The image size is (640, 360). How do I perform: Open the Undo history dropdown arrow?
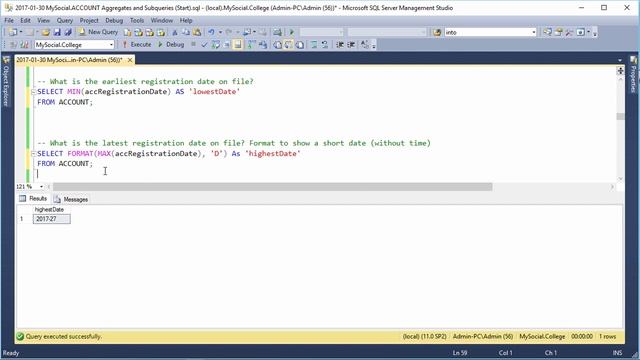point(220,32)
